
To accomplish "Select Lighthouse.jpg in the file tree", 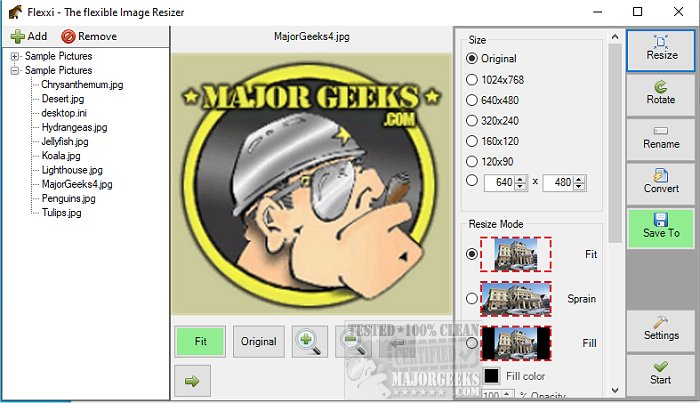I will (72, 170).
